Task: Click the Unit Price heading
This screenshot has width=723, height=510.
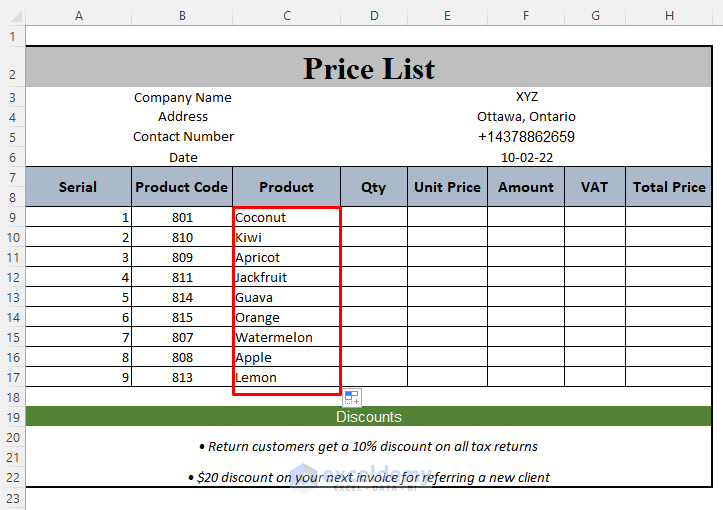Action: [x=447, y=187]
